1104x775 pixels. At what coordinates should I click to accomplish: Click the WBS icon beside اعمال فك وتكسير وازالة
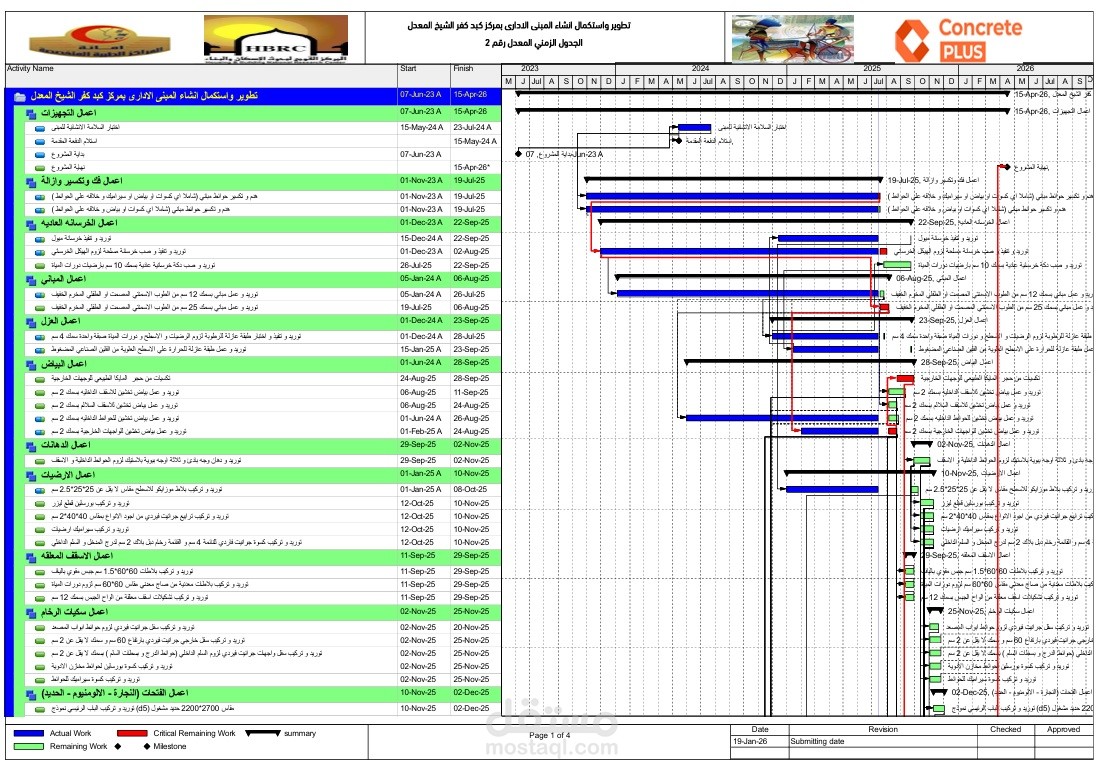coord(31,182)
